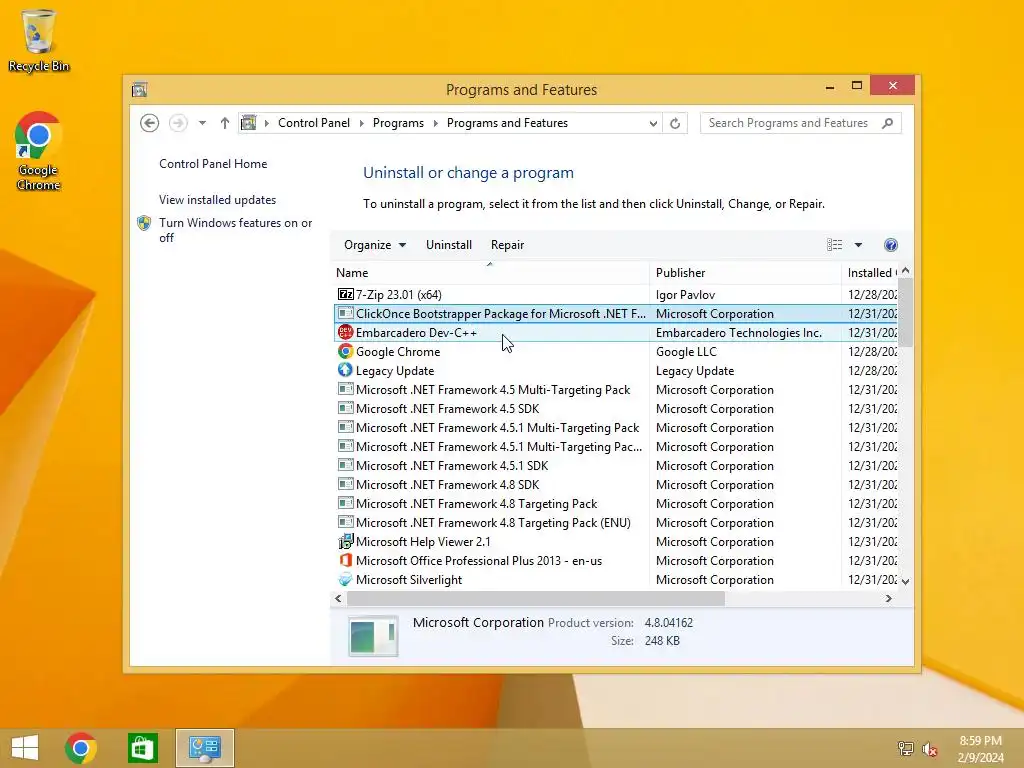Select the Google Chrome desktop shortcut
This screenshot has height=768, width=1024.
coord(39,151)
